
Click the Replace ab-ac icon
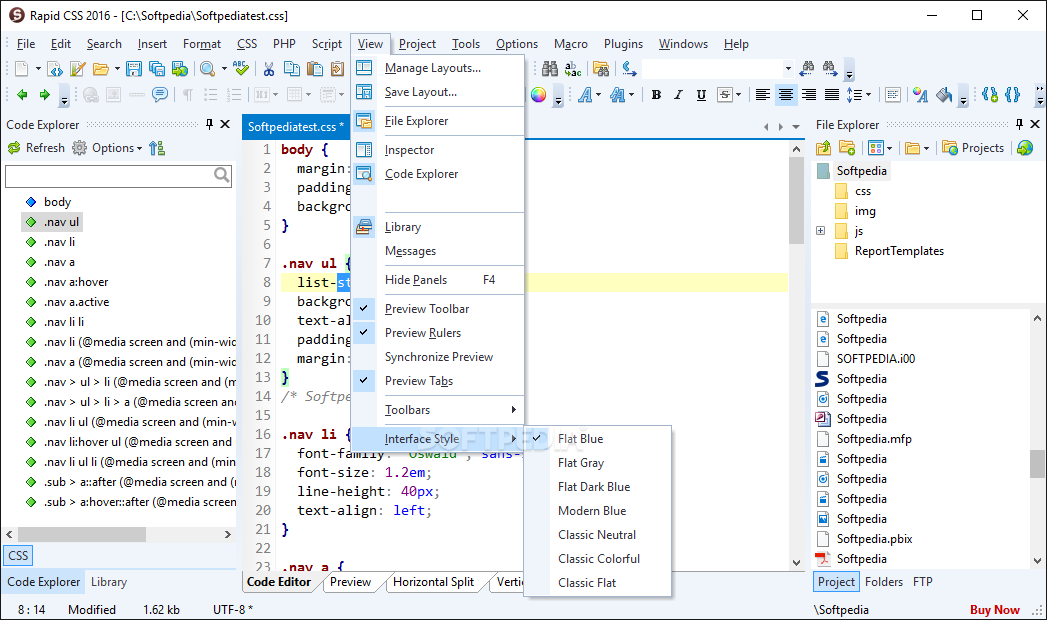pyautogui.click(x=573, y=69)
